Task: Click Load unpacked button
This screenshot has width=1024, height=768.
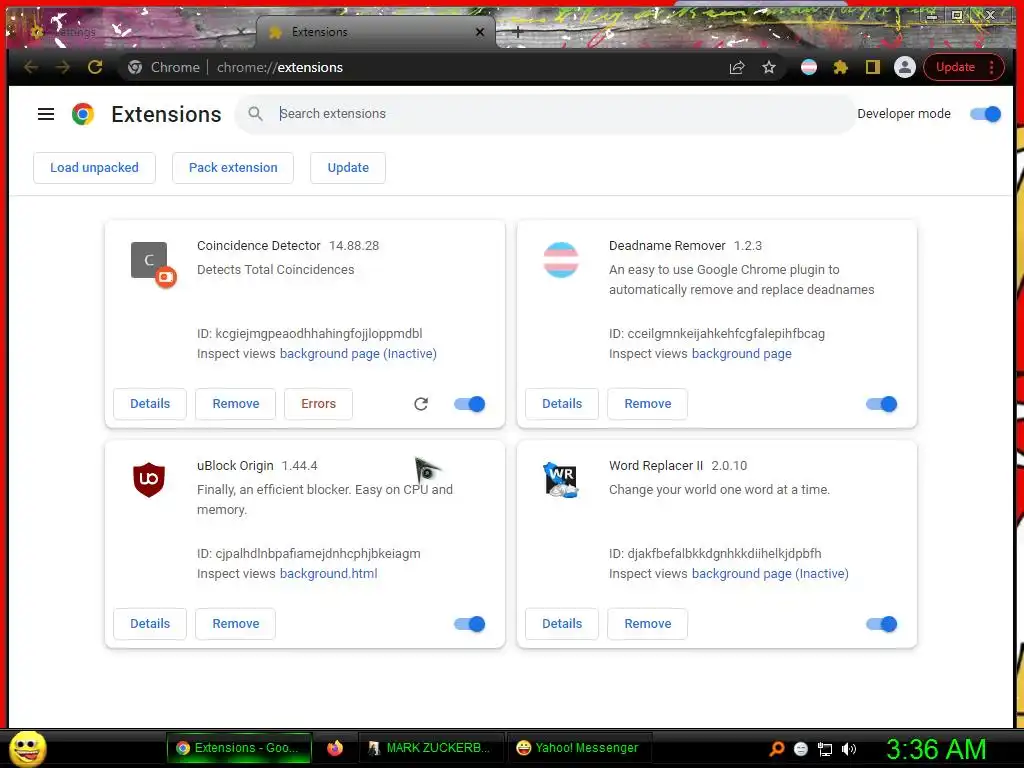Action: tap(95, 168)
